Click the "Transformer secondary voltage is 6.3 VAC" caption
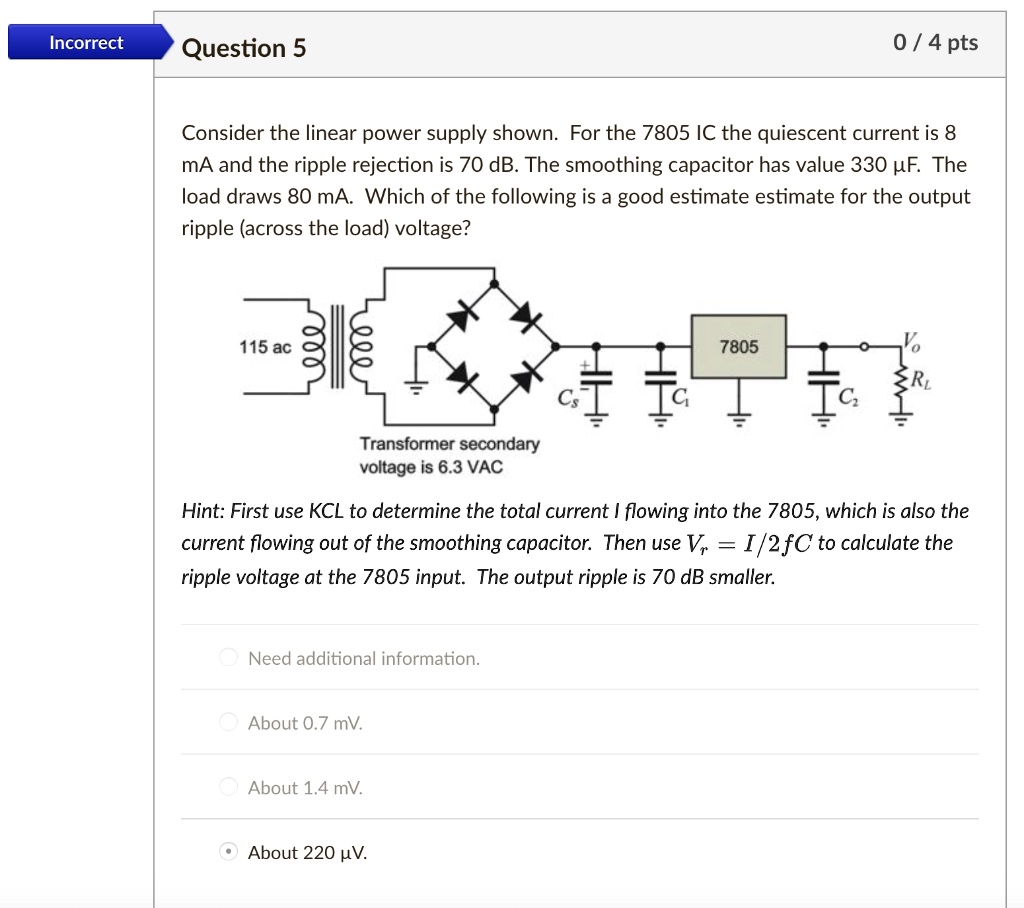The height and width of the screenshot is (908, 1024). coord(451,455)
